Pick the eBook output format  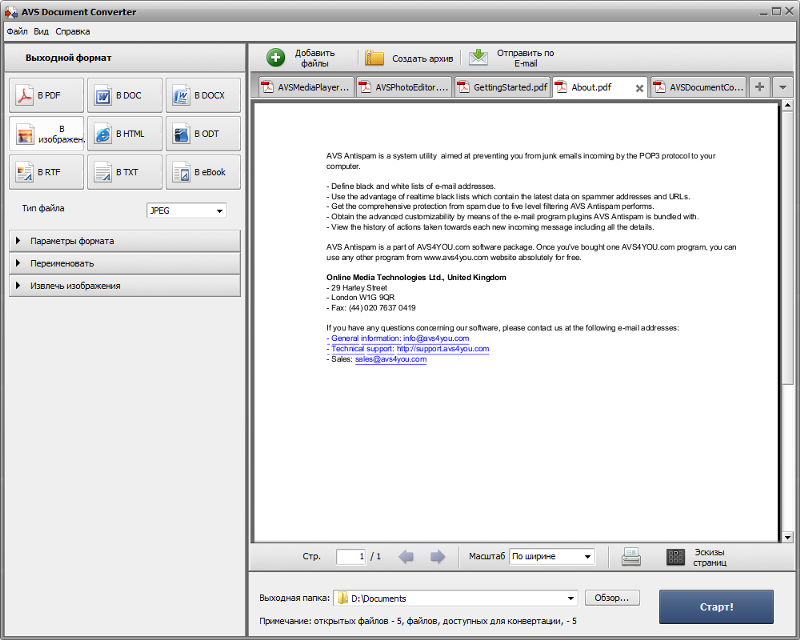[x=203, y=172]
